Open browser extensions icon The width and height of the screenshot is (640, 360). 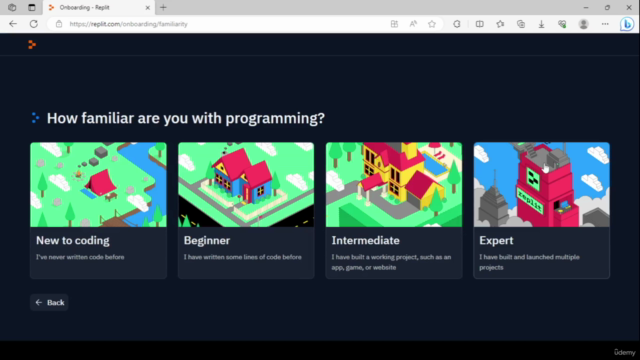click(x=457, y=24)
